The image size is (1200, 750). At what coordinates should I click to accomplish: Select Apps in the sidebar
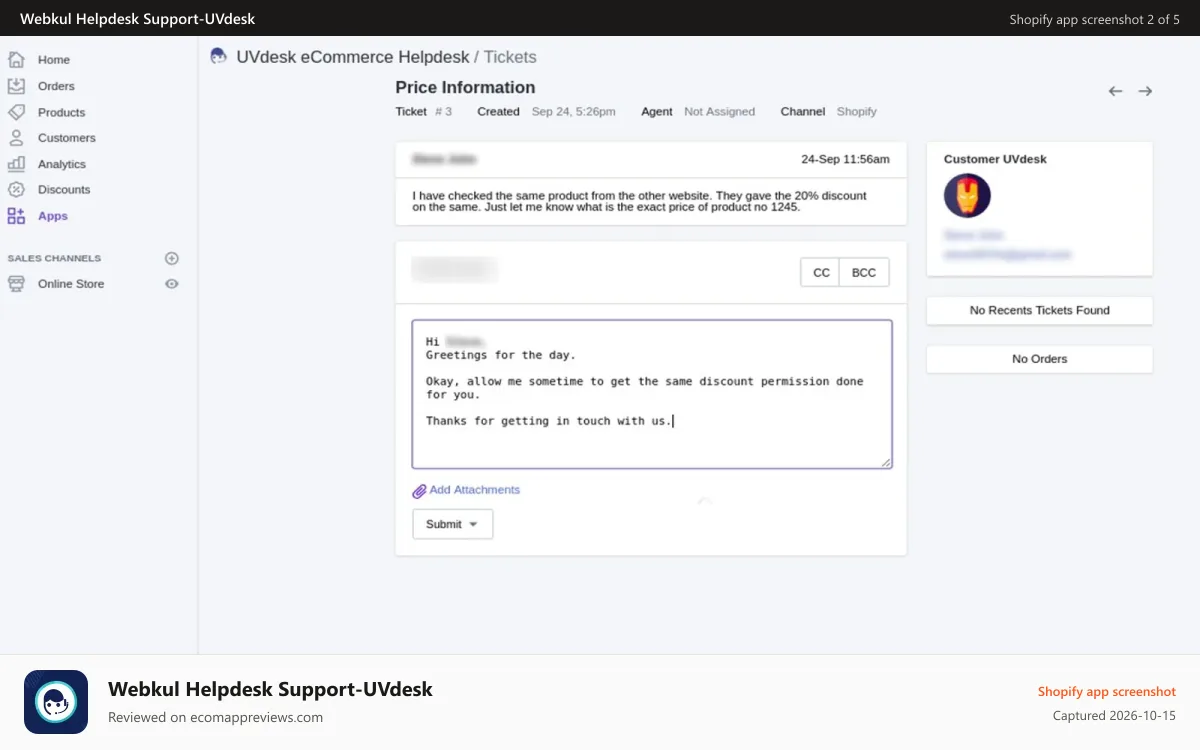tap(53, 216)
